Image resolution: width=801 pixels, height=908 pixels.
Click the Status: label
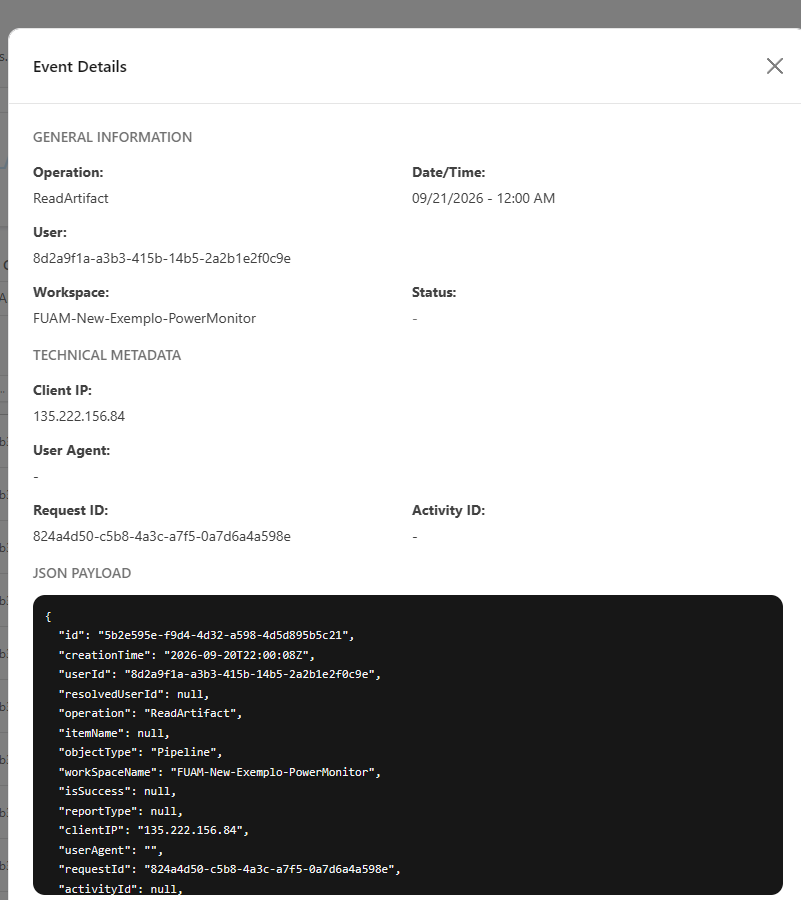(434, 292)
